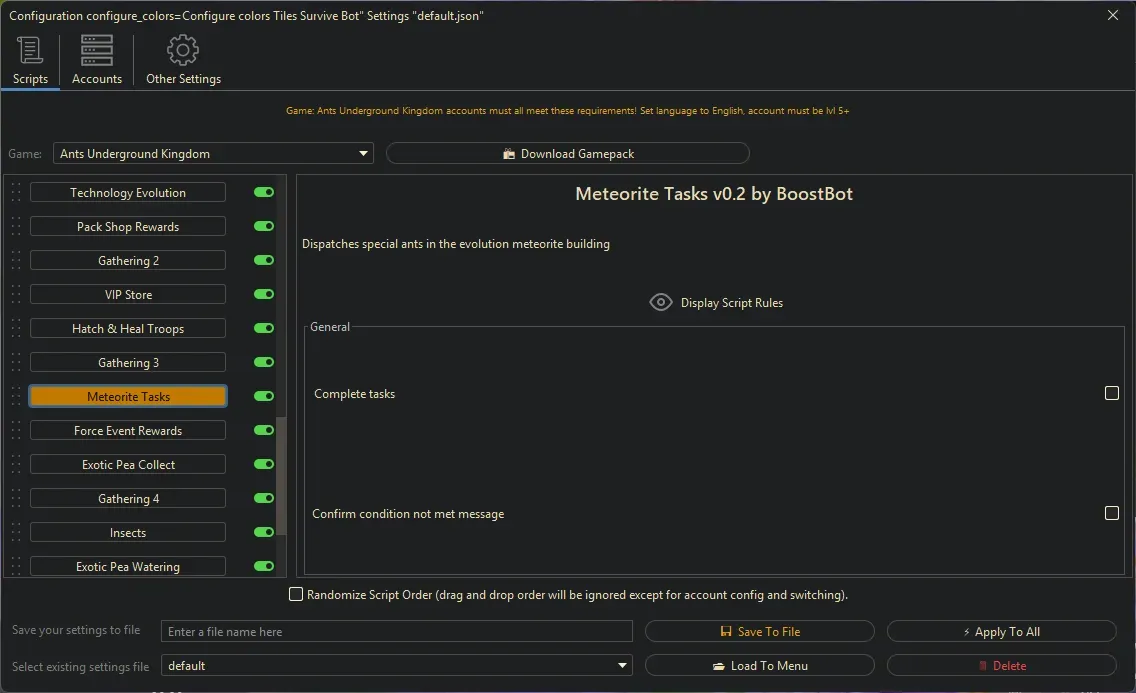
Task: Click the trash icon on the Delete button
Action: (985, 665)
